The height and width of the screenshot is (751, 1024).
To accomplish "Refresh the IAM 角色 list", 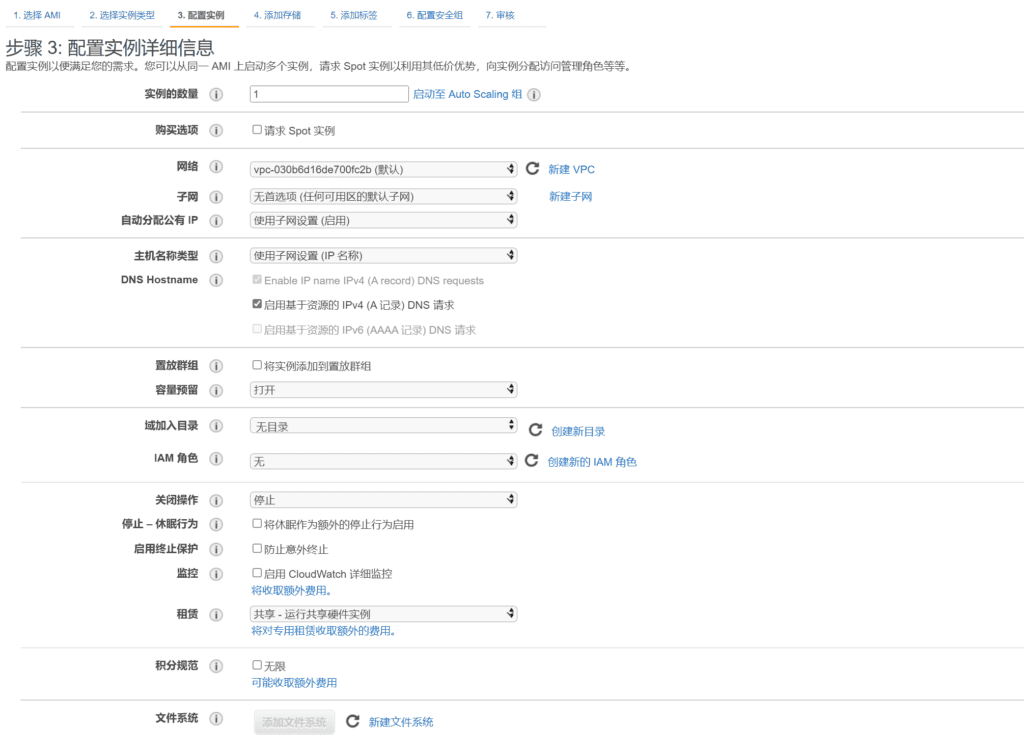I will tap(532, 459).
